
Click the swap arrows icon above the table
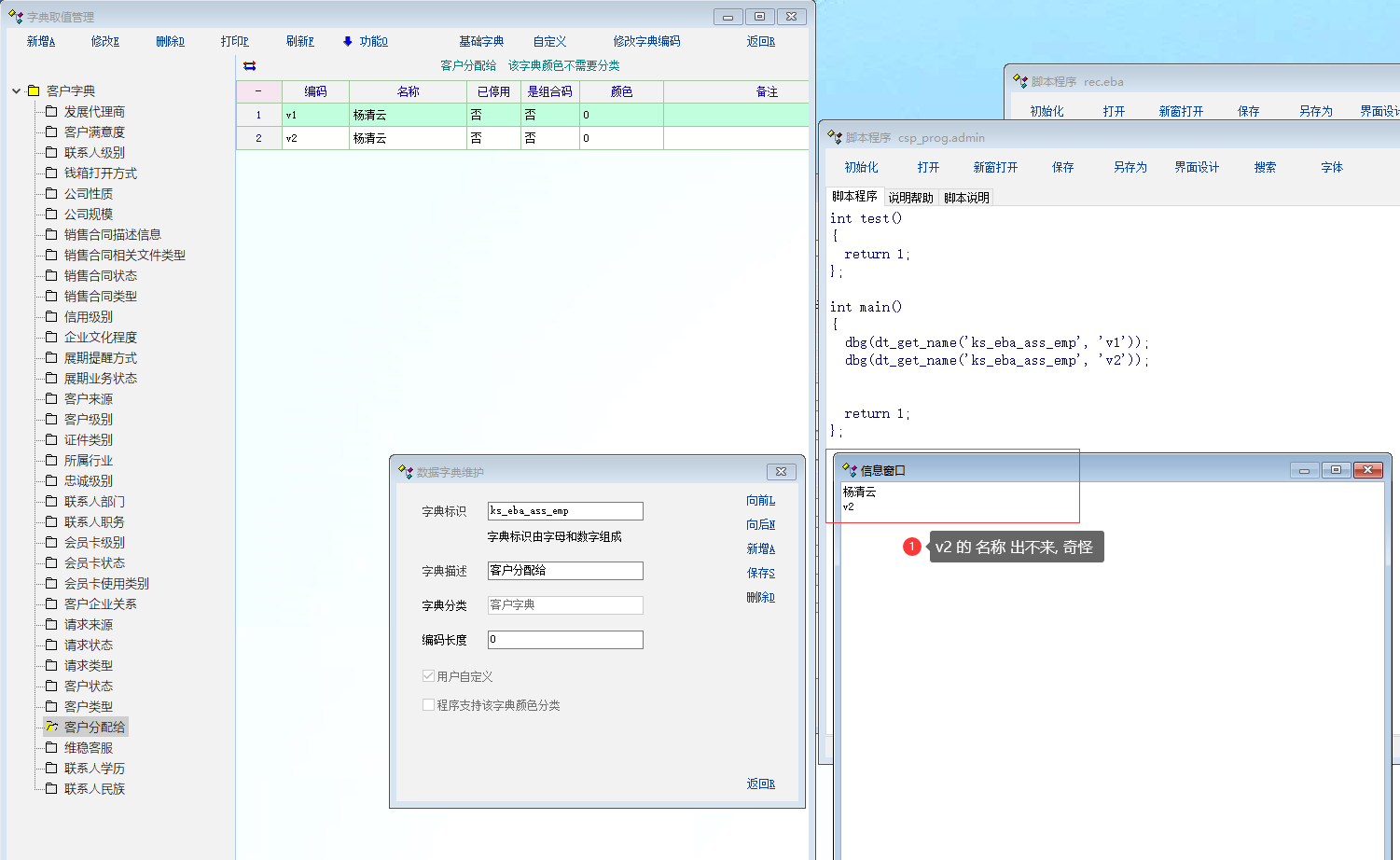click(x=249, y=66)
